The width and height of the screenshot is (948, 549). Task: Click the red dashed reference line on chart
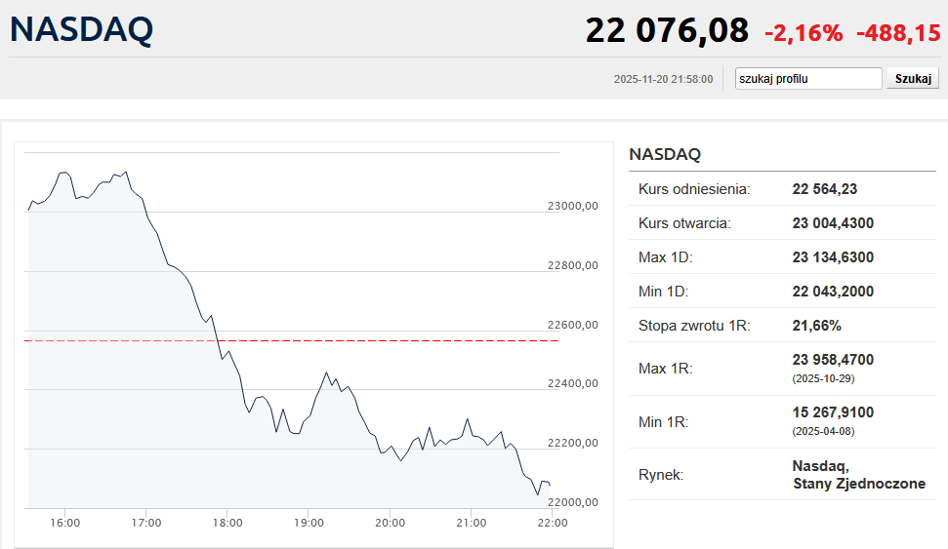click(x=400, y=341)
